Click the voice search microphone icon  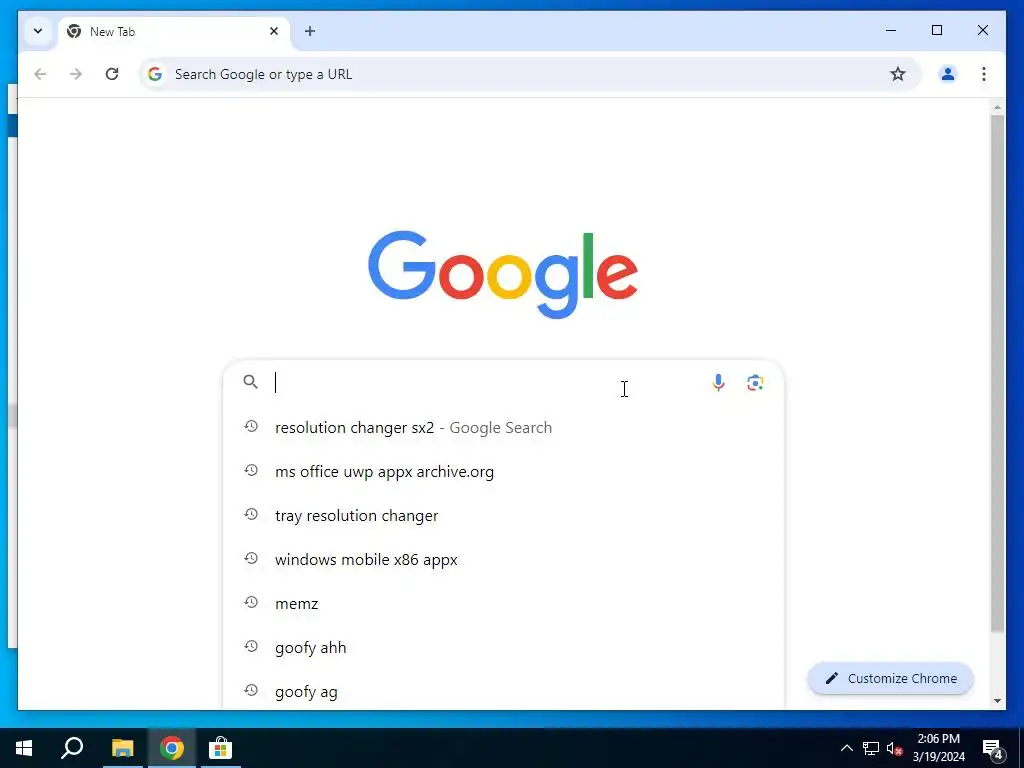718,383
